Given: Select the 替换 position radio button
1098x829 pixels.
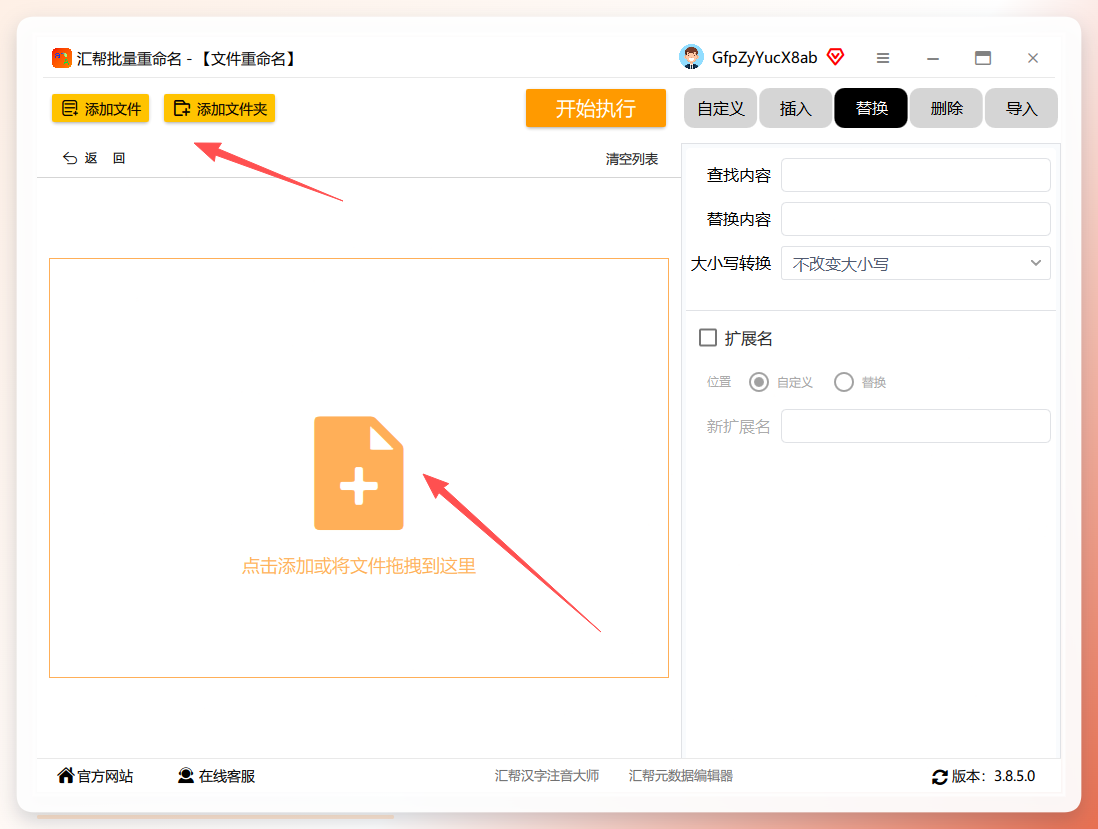Looking at the screenshot, I should click(844, 382).
